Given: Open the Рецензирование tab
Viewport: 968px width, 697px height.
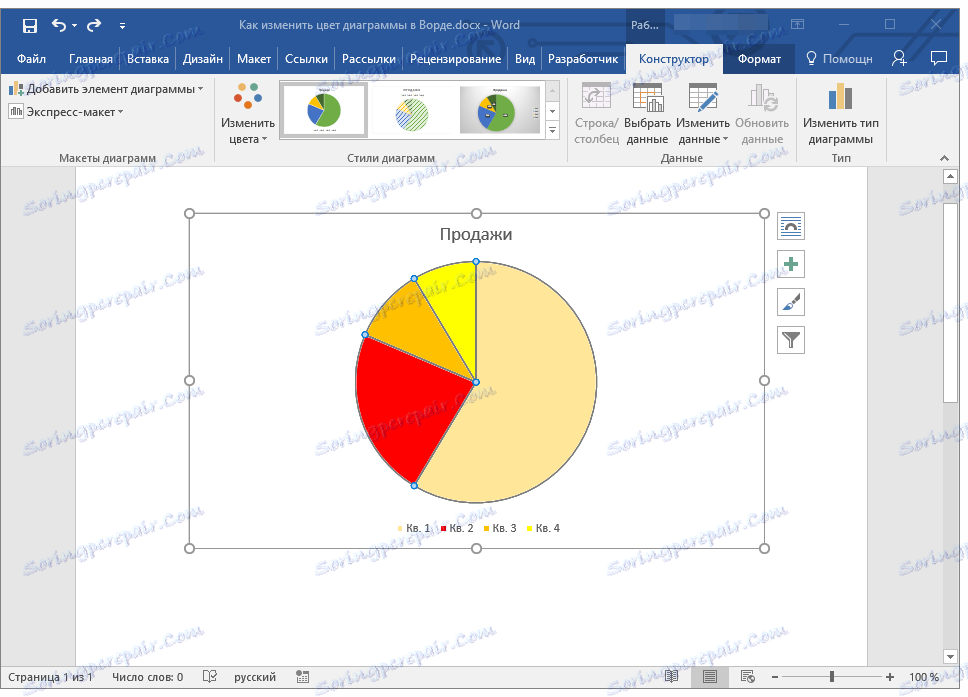Looking at the screenshot, I should point(455,59).
